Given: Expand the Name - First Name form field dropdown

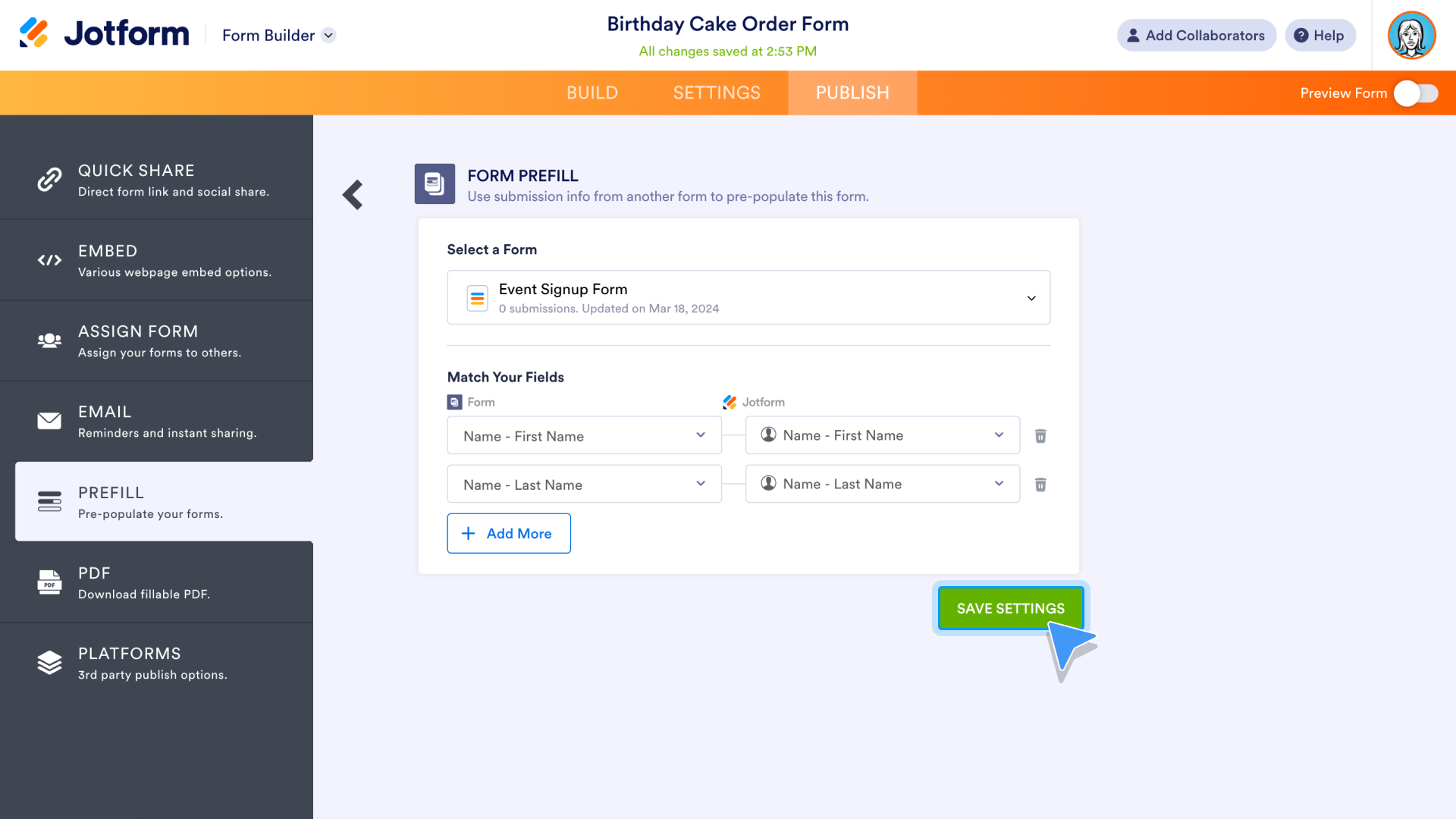Looking at the screenshot, I should coord(700,434).
